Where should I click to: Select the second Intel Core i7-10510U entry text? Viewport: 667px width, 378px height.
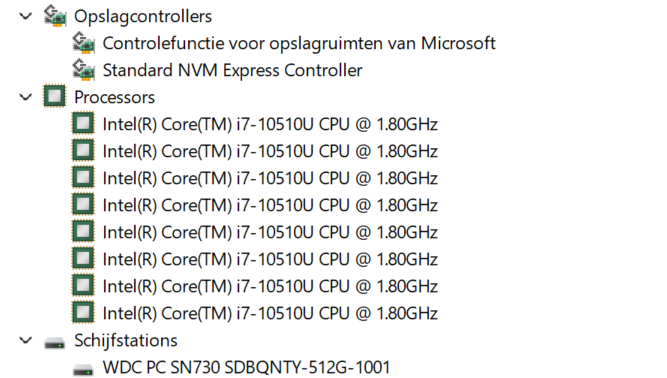tap(270, 151)
